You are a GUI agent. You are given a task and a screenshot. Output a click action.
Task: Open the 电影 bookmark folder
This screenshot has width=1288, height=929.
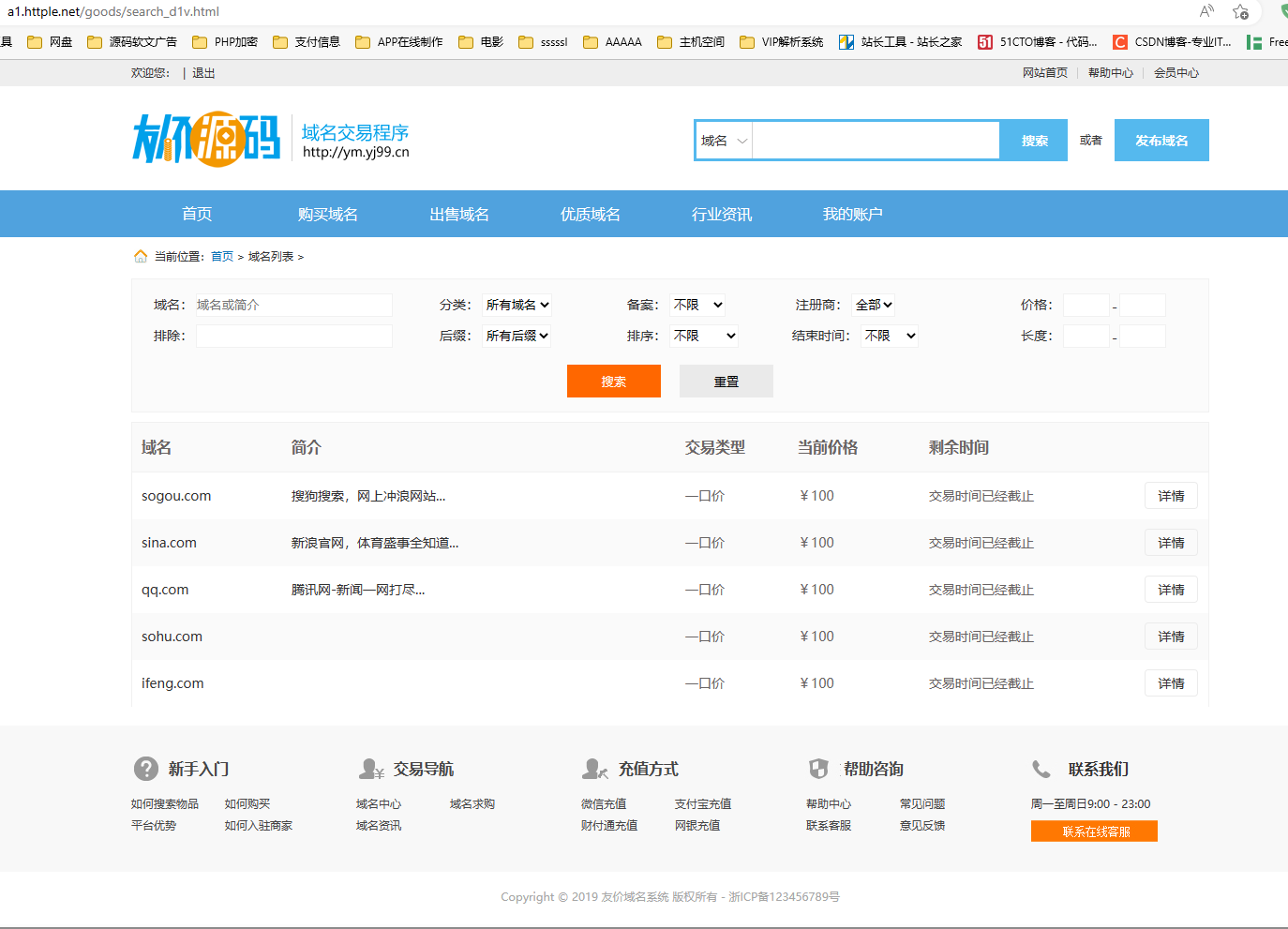[x=481, y=42]
